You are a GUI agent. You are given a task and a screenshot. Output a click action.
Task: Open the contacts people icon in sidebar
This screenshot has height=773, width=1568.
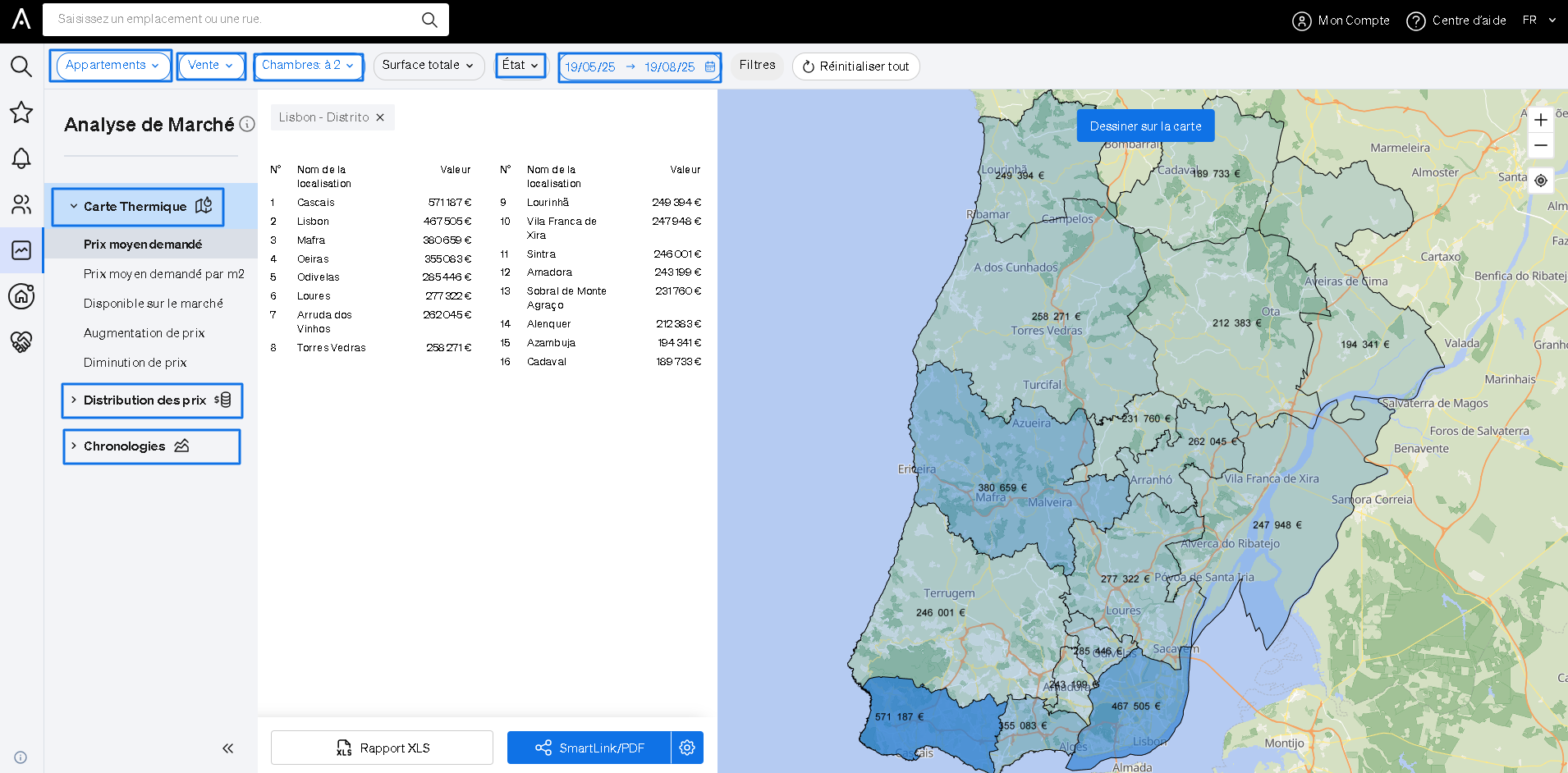tap(21, 204)
